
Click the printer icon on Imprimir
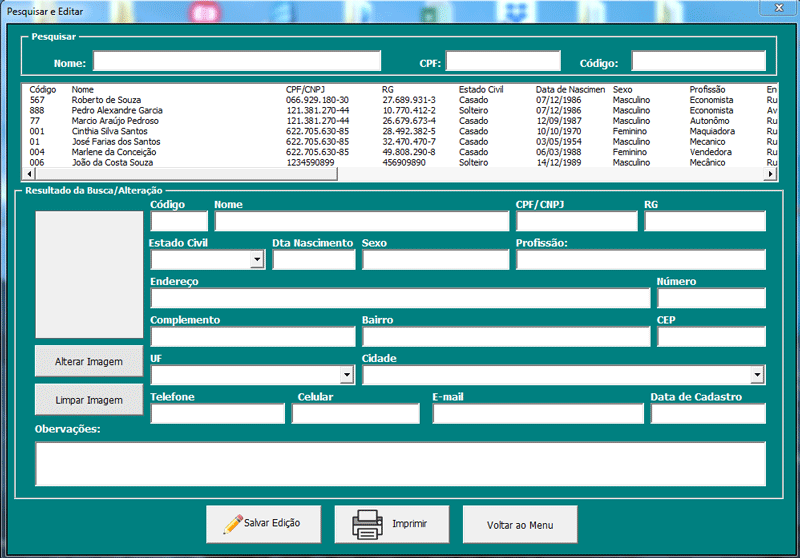coord(367,524)
